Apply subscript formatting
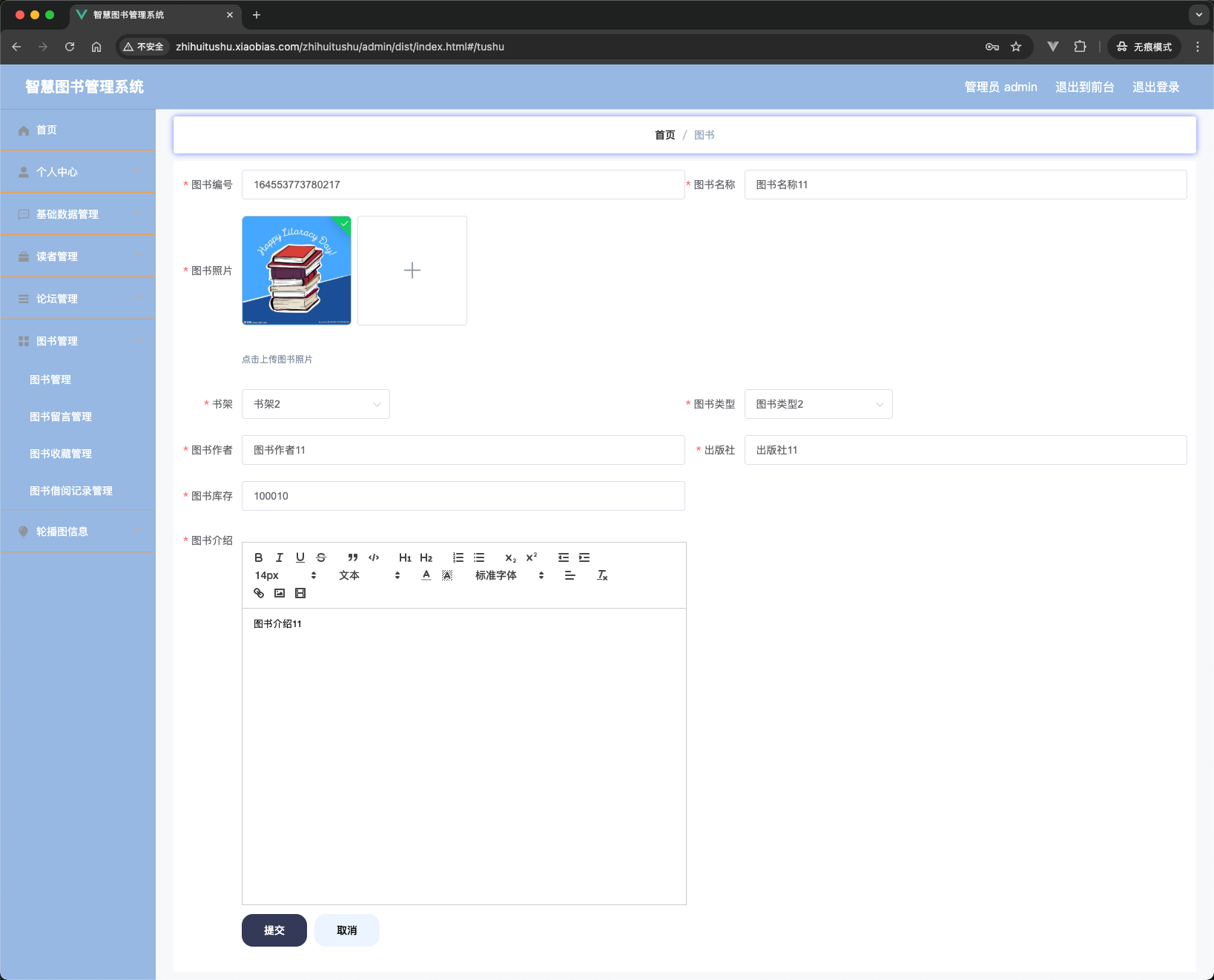The width and height of the screenshot is (1214, 980). click(511, 557)
